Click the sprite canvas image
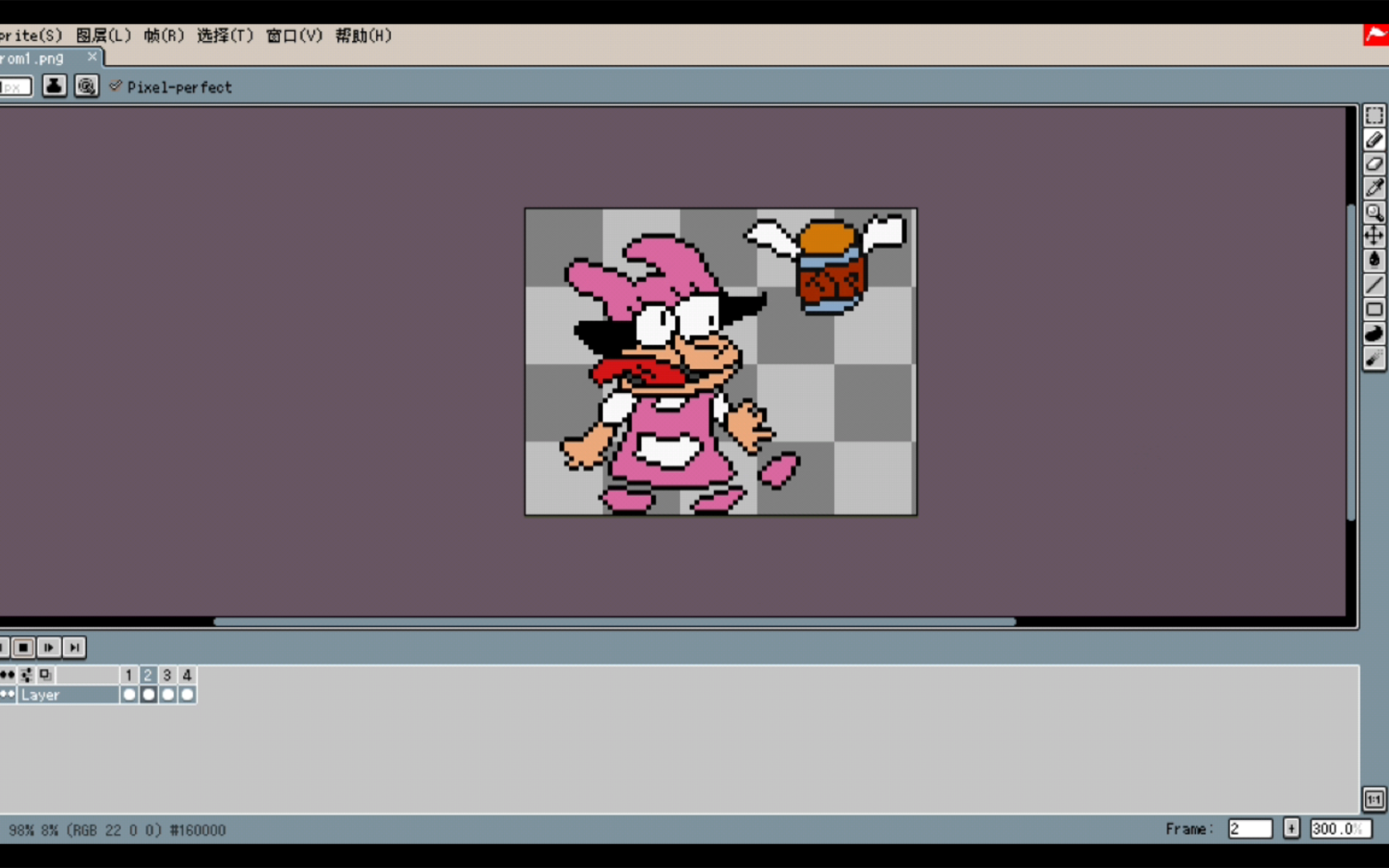The image size is (1389, 868). click(721, 362)
